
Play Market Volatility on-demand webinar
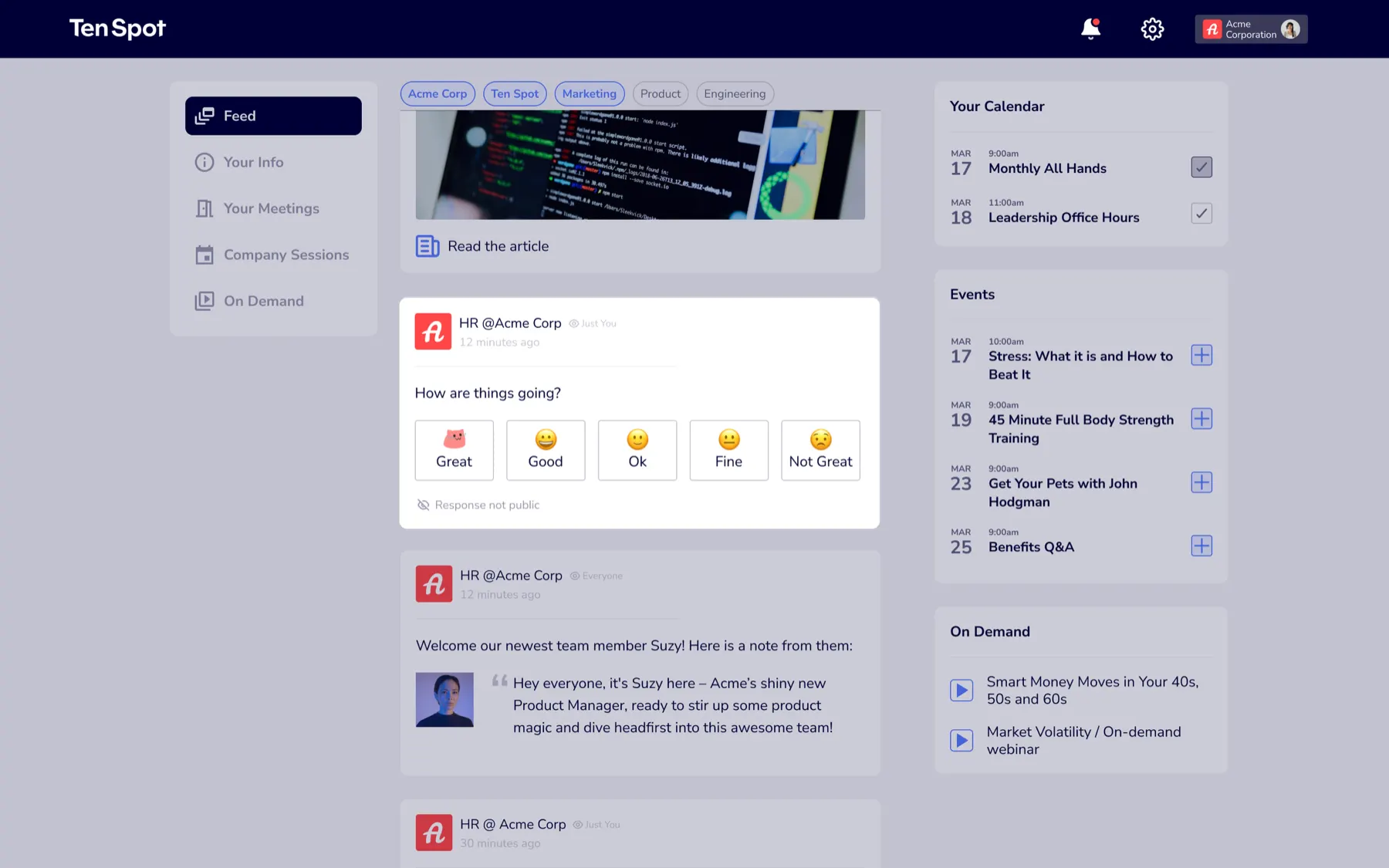[x=961, y=741]
